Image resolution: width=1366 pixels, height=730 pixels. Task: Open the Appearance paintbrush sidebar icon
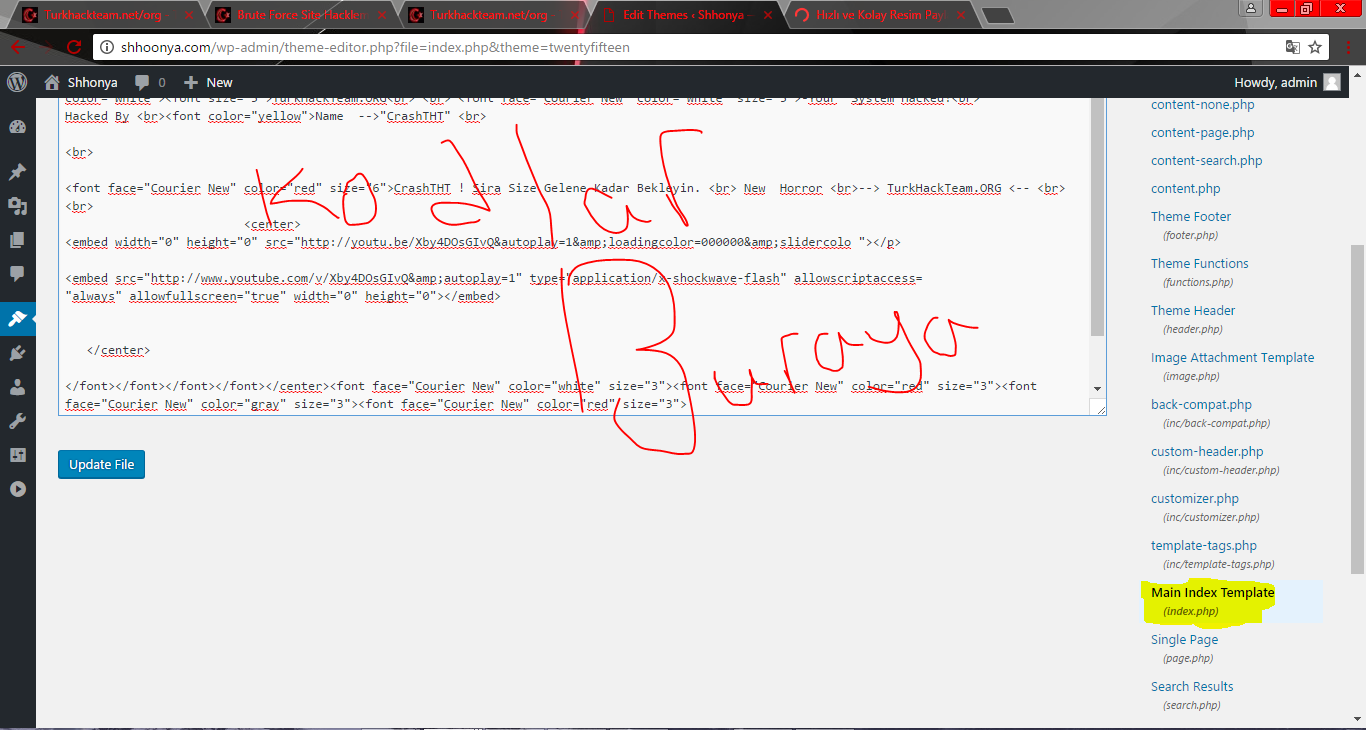17,319
